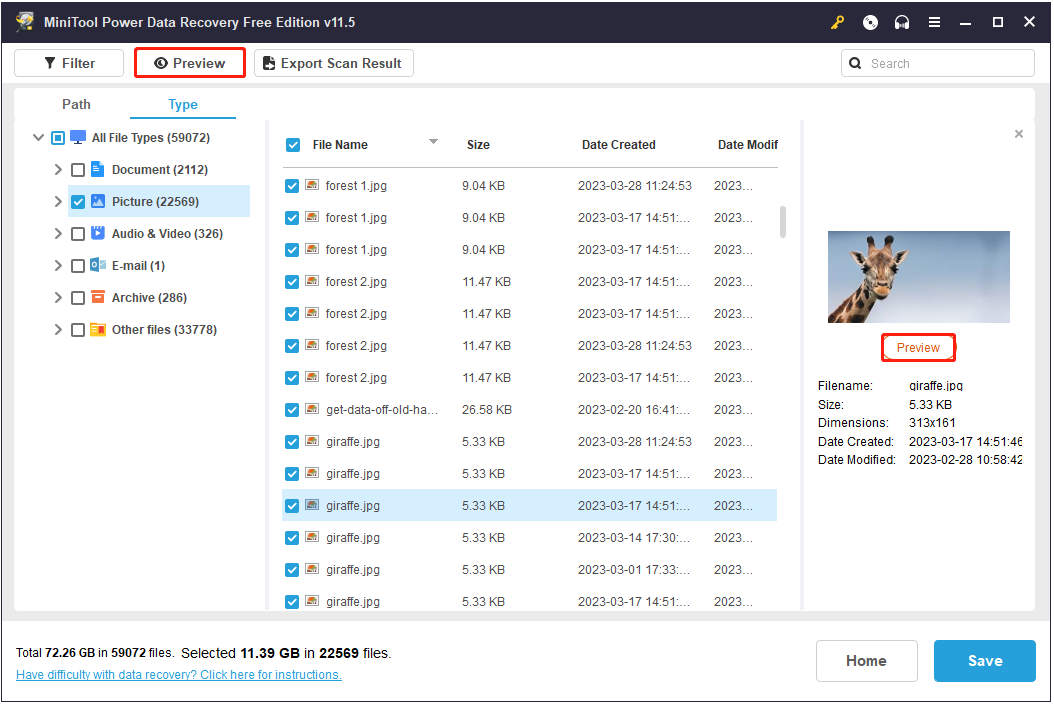Check the Document category checkbox
This screenshot has height=705, width=1054.
coord(78,170)
